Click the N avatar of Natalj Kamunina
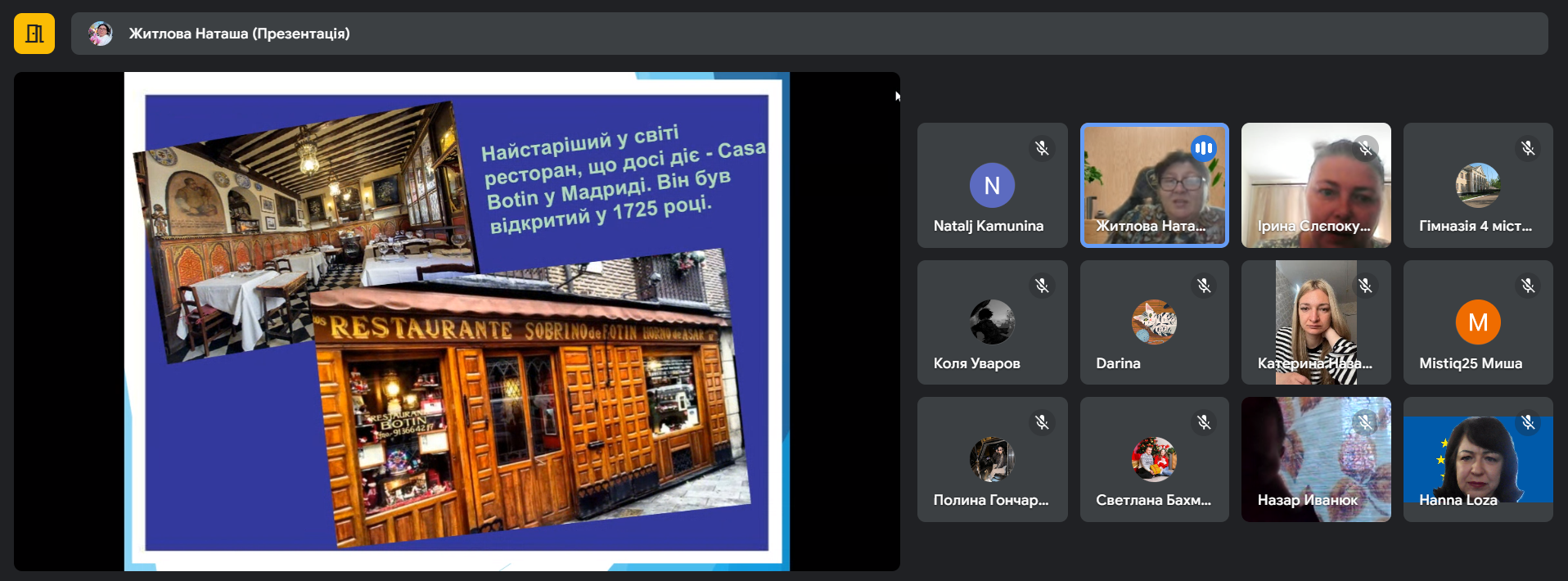Screen dimensions: 1568x581 [x=992, y=186]
